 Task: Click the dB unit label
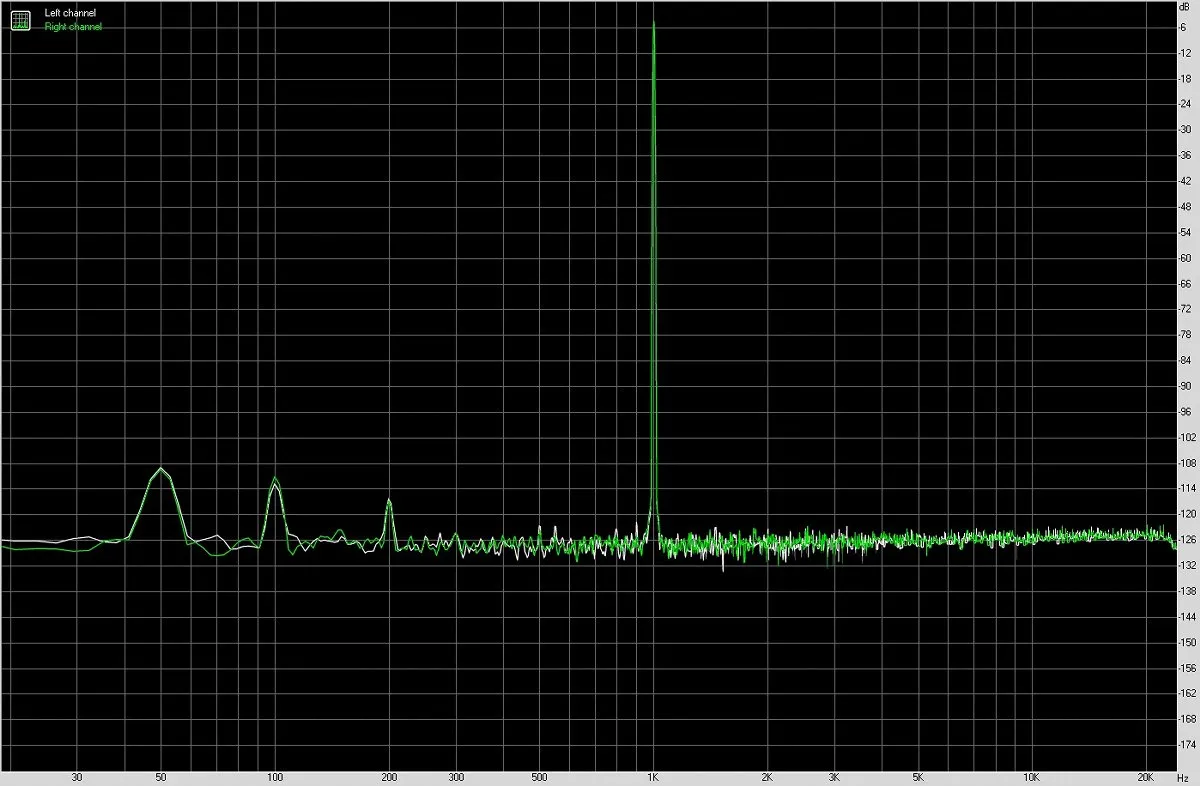point(1184,7)
